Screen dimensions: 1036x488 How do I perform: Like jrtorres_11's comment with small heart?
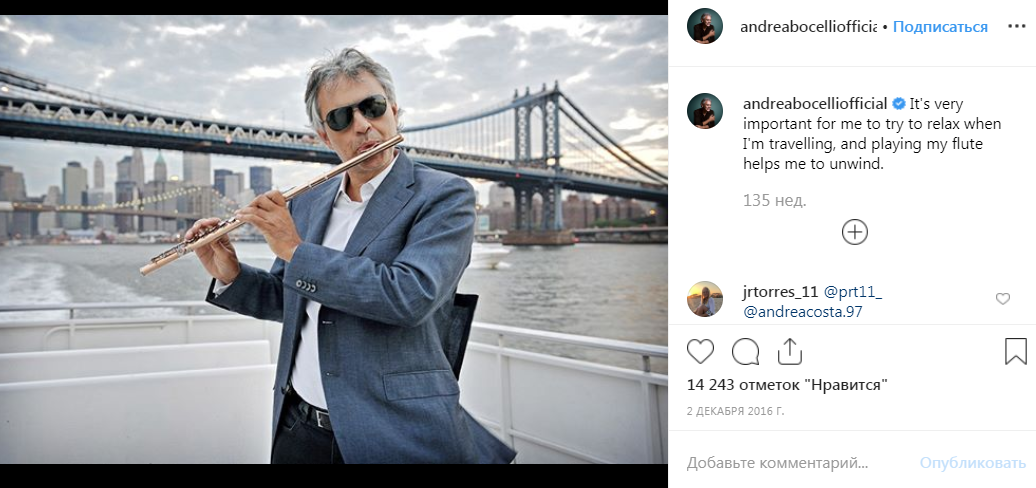(x=1003, y=299)
